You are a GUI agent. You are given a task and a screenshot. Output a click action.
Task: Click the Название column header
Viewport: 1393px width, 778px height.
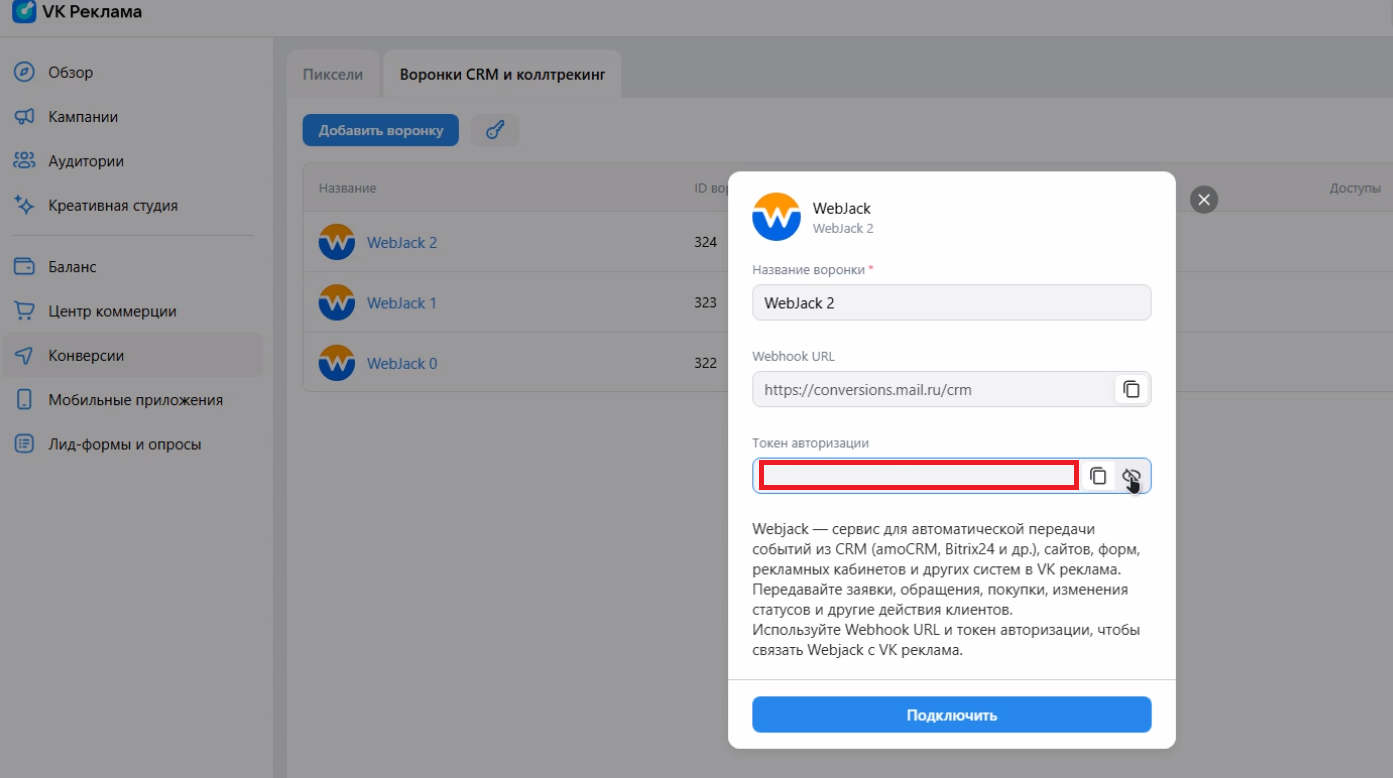click(x=347, y=188)
